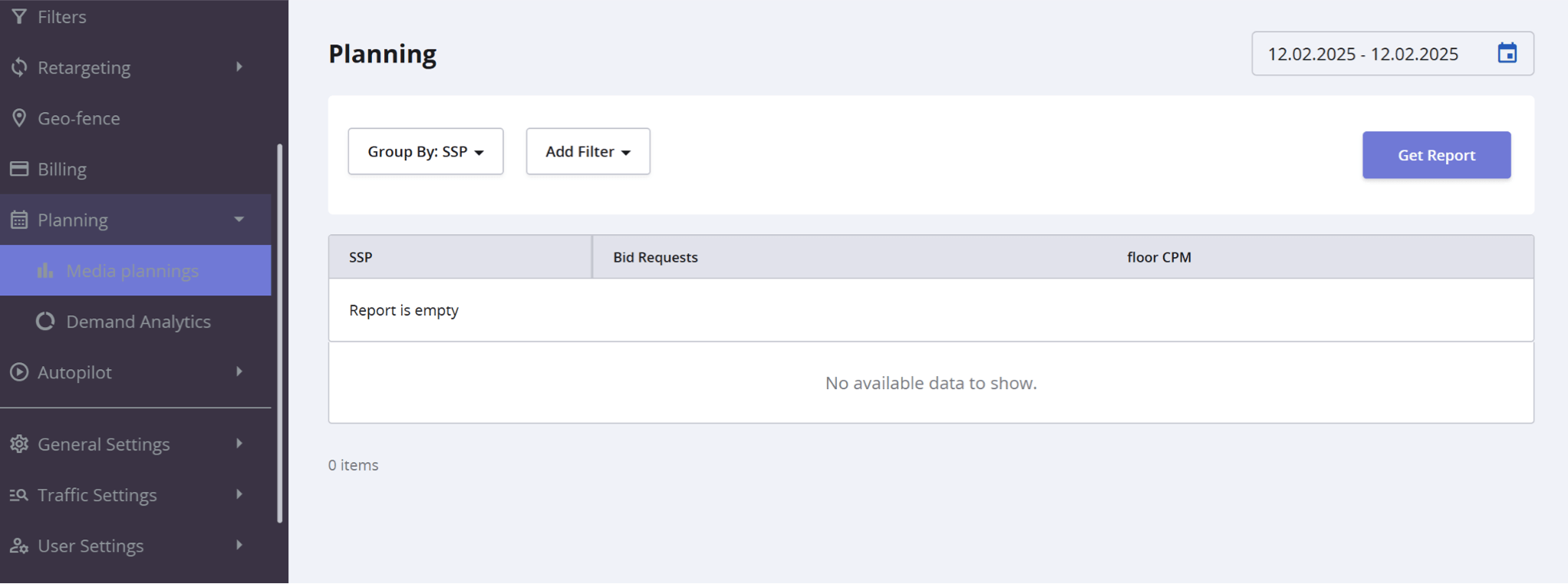Click the Autopilot play icon
This screenshot has height=584, width=1568.
point(19,372)
